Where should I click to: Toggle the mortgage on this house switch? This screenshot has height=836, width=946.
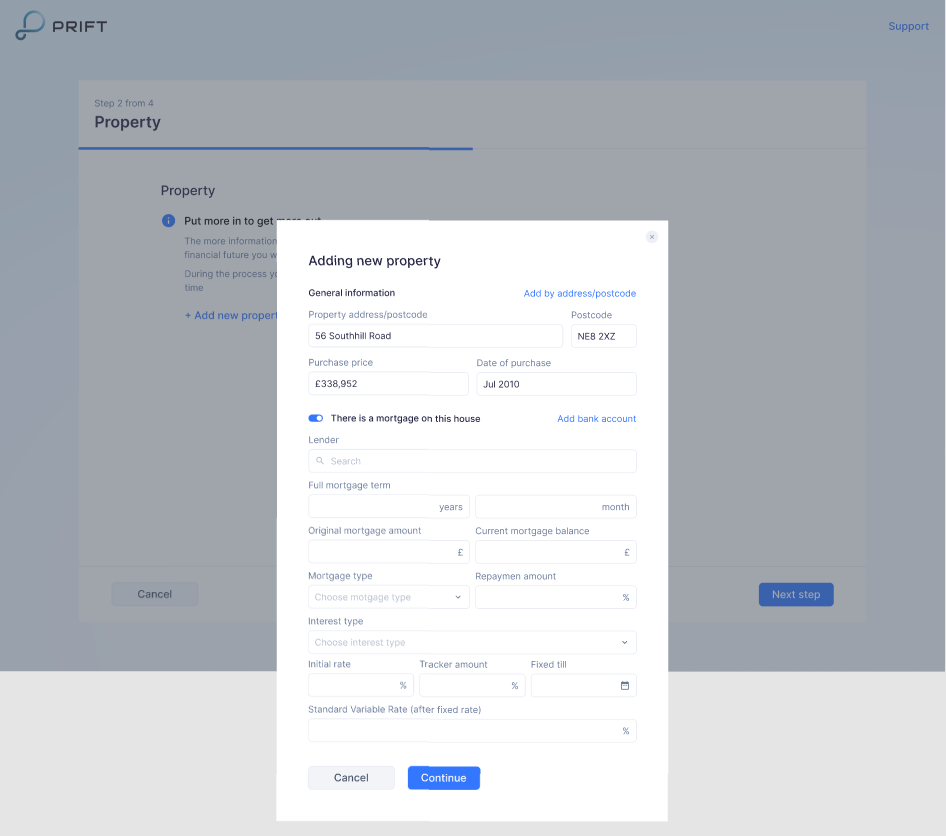pyautogui.click(x=316, y=418)
